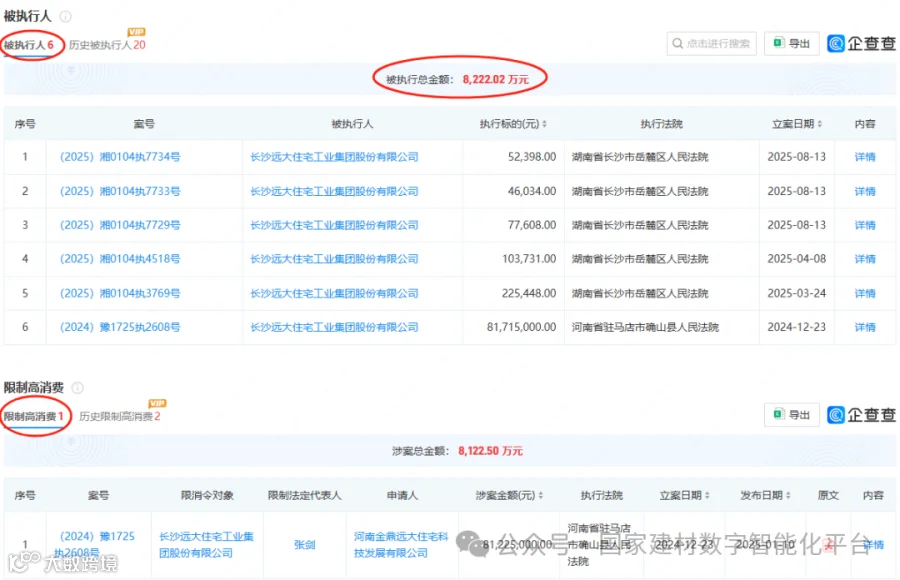Open company link in row 6 of 被执行人
The image size is (900, 580).
click(x=334, y=327)
